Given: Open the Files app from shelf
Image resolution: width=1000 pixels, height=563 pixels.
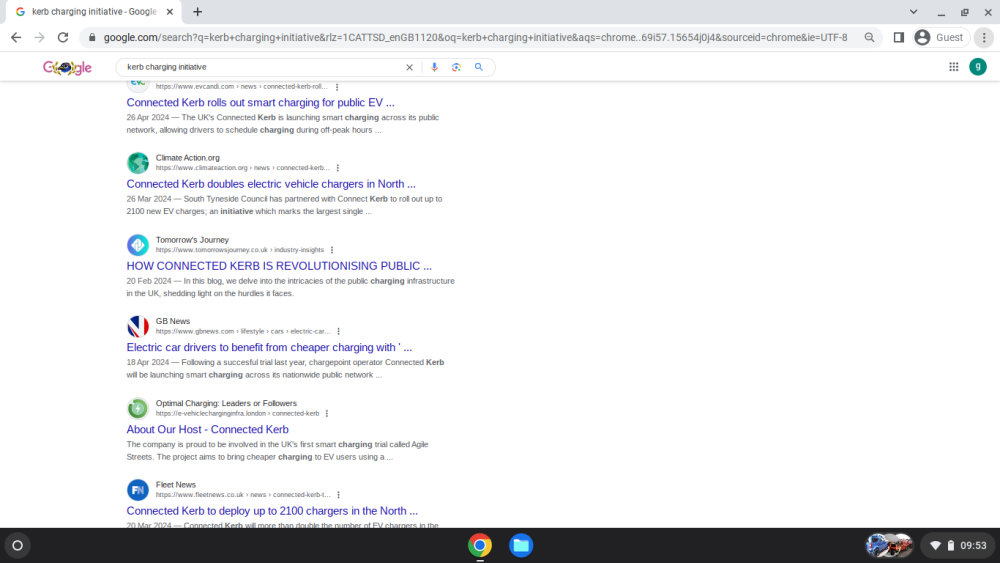Looking at the screenshot, I should click(x=520, y=545).
